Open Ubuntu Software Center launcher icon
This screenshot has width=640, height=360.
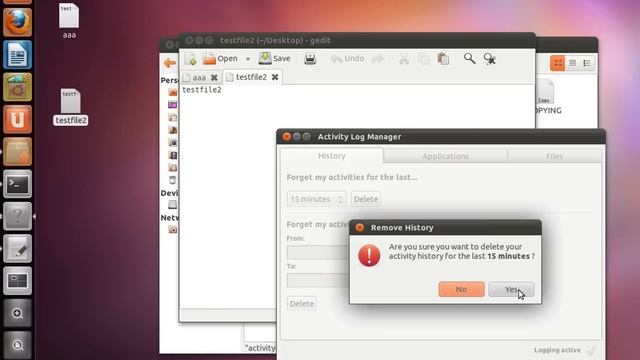[17, 87]
